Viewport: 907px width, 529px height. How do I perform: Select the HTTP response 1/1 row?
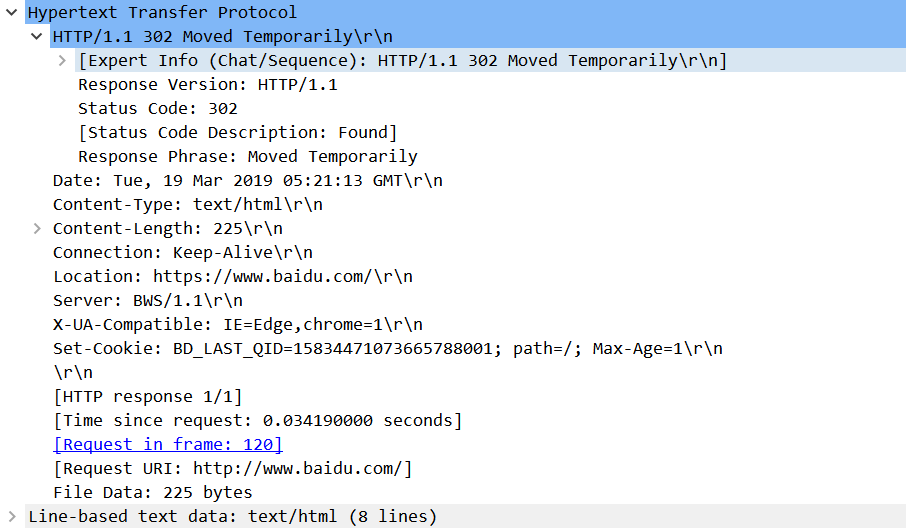(148, 397)
